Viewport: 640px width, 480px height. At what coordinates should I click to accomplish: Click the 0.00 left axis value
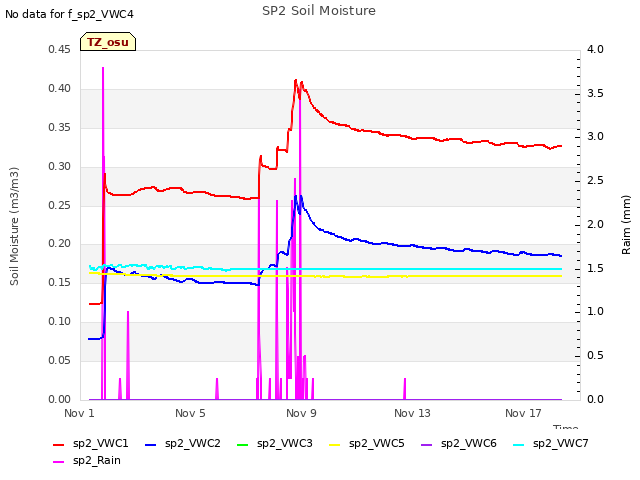tap(60, 399)
